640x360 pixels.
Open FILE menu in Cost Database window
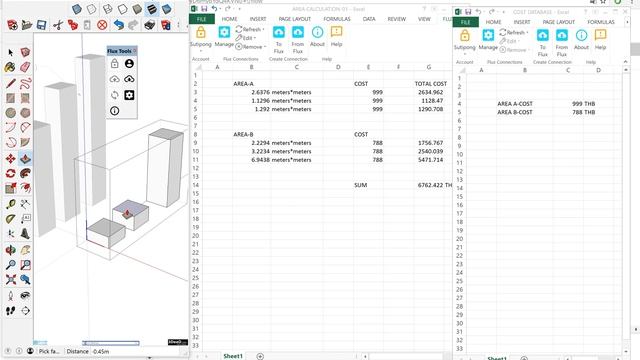(465, 22)
